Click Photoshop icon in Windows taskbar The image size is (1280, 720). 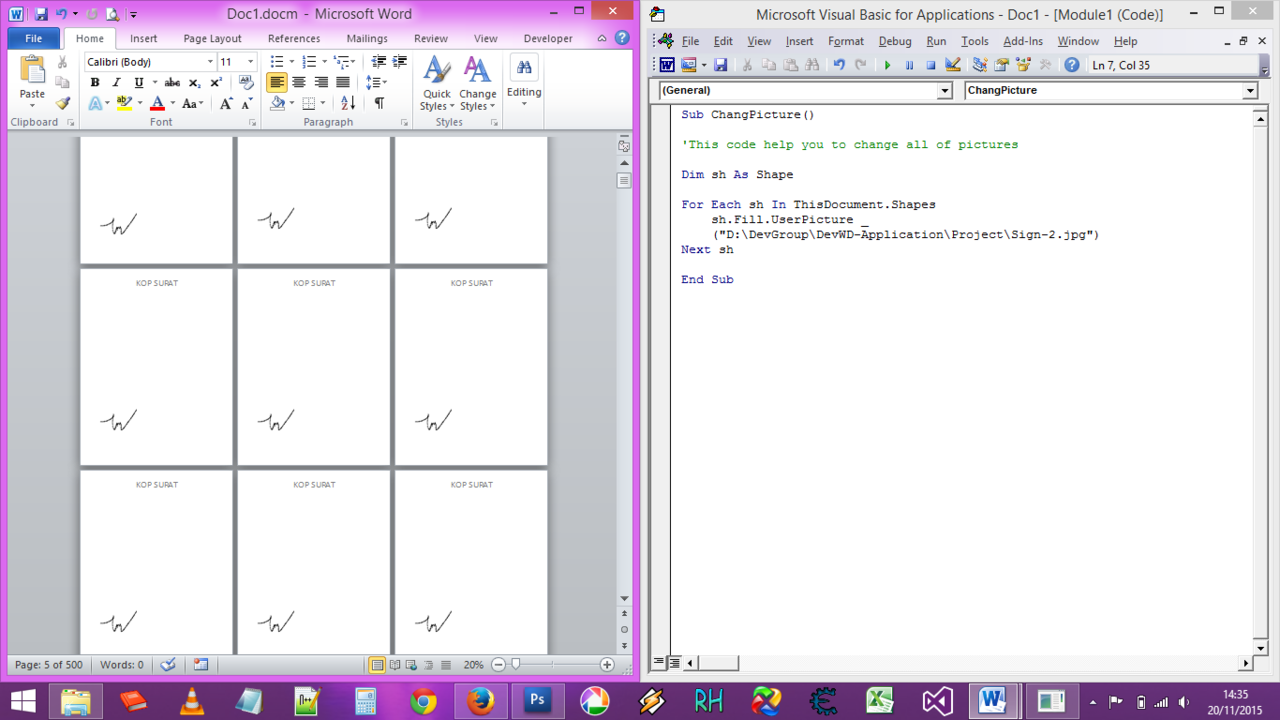[538, 701]
